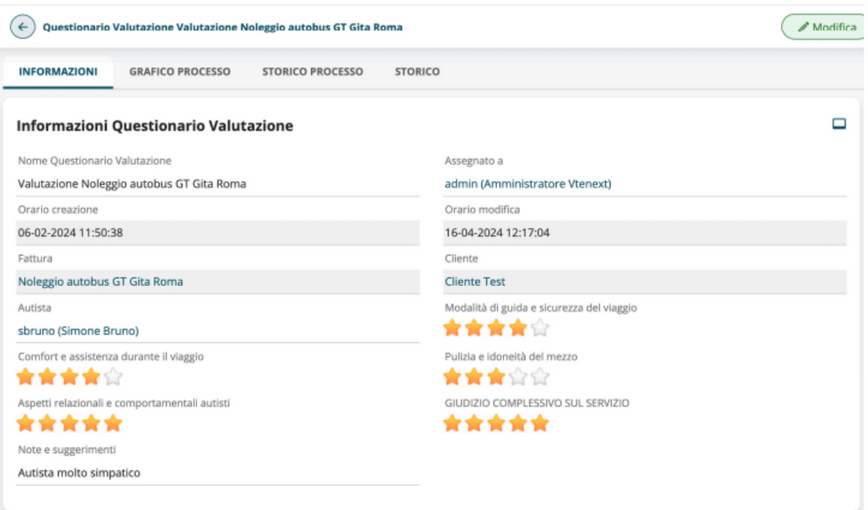868x510 pixels.
Task: Click the back arrow icon
Action: [22, 27]
